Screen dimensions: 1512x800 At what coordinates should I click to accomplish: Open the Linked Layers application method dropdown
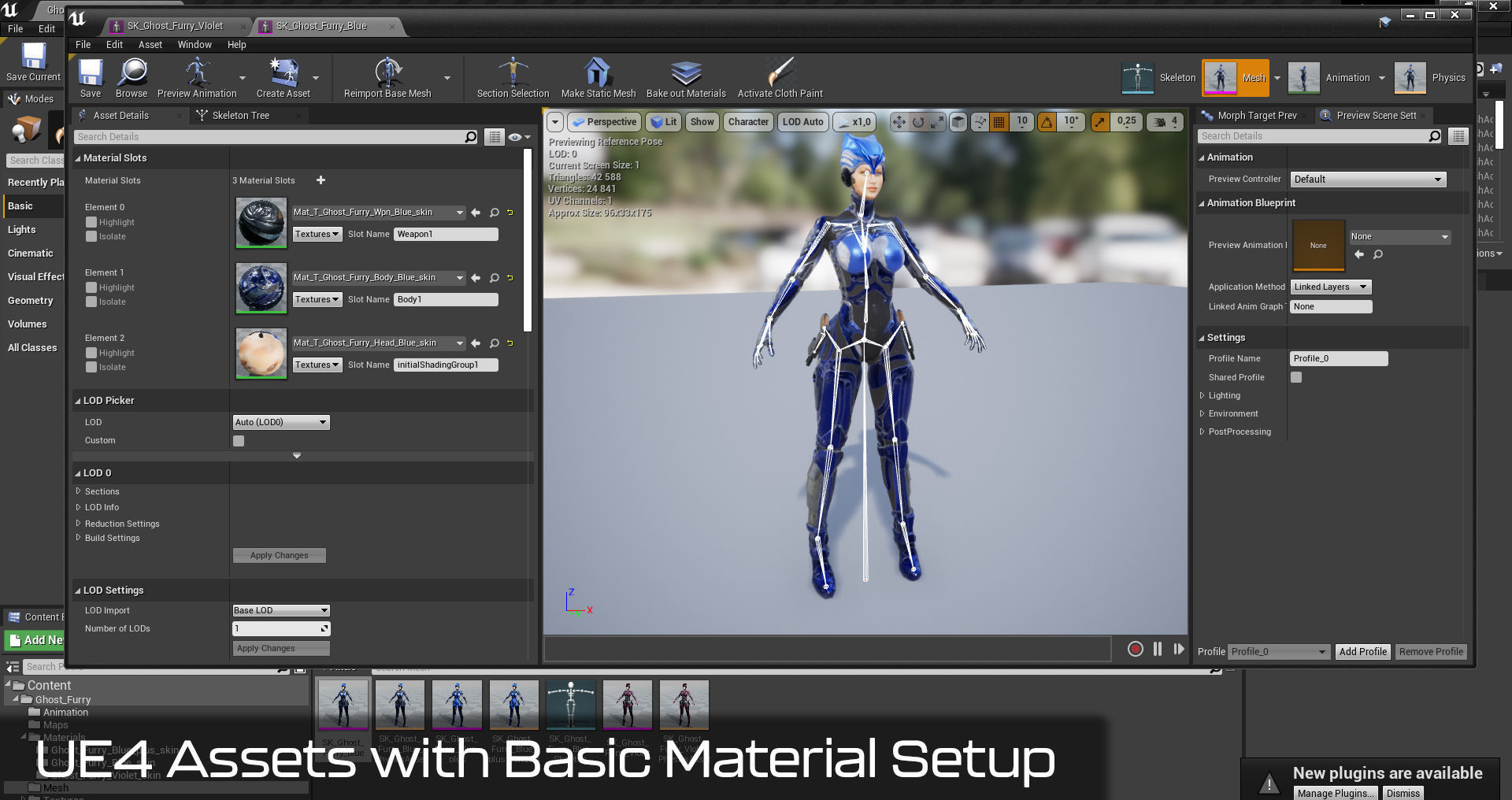tap(1331, 287)
